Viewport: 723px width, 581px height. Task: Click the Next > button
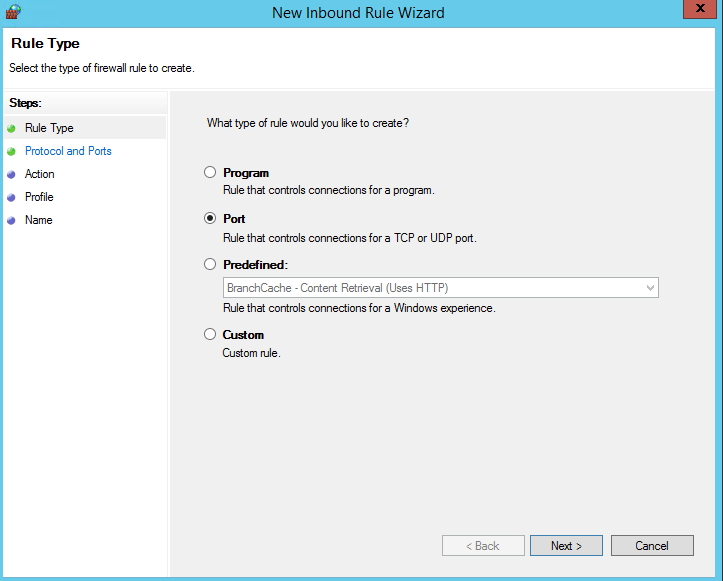(x=566, y=545)
